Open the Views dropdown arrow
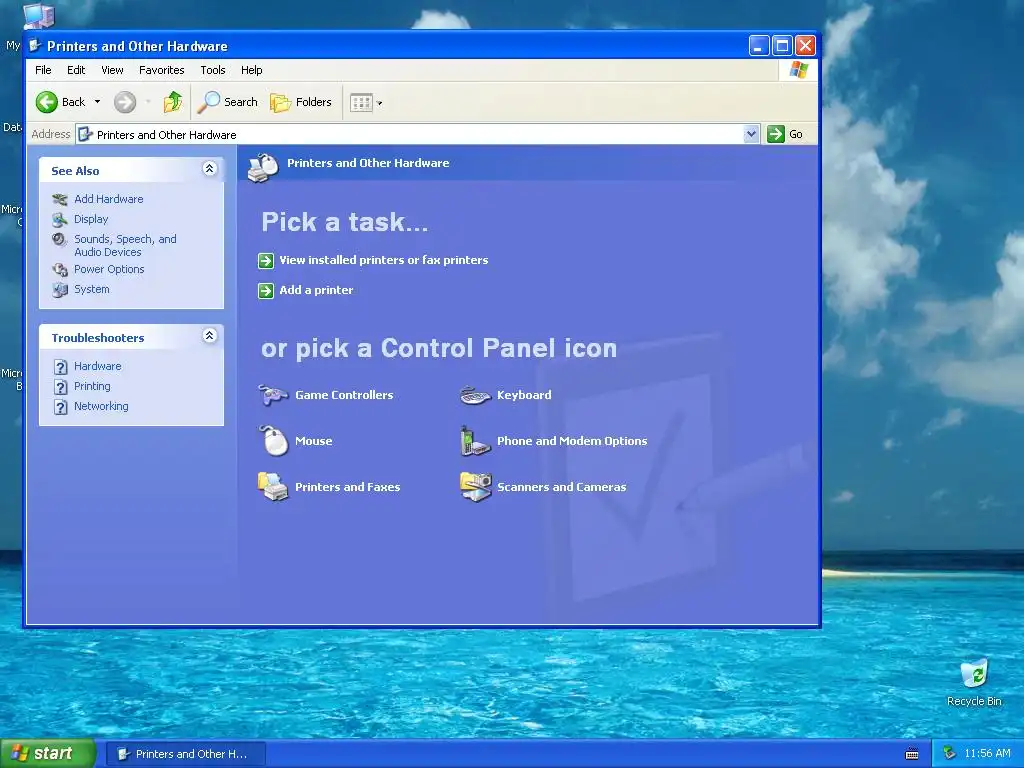 [x=379, y=103]
